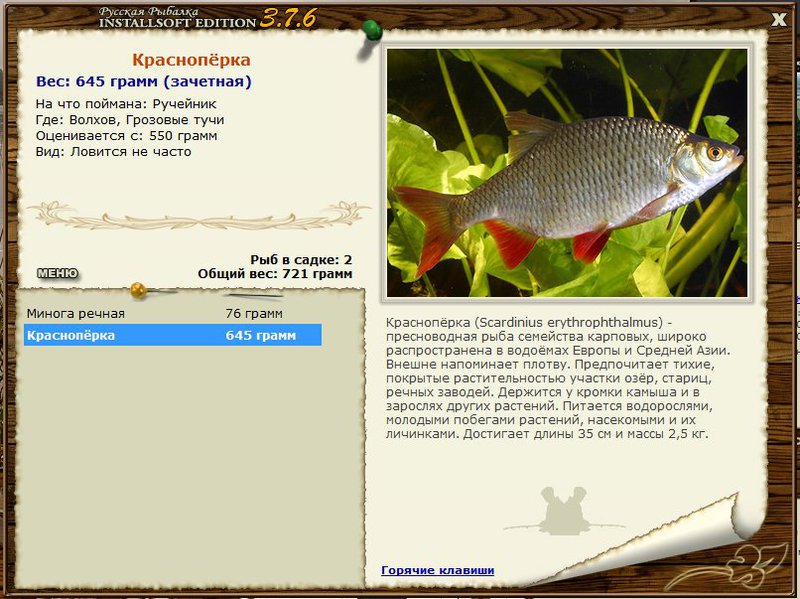Screen dimensions: 800x599
Task: Select the highlighted Краснопёрка row
Action: pyautogui.click(x=172, y=335)
